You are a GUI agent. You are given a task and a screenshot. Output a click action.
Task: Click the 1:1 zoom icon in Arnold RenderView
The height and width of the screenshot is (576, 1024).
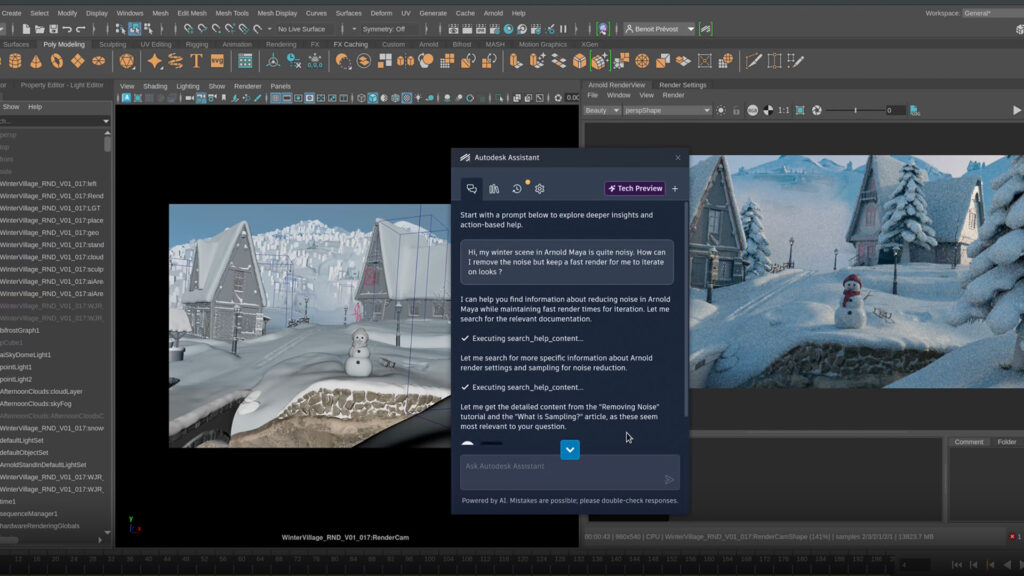pyautogui.click(x=783, y=110)
